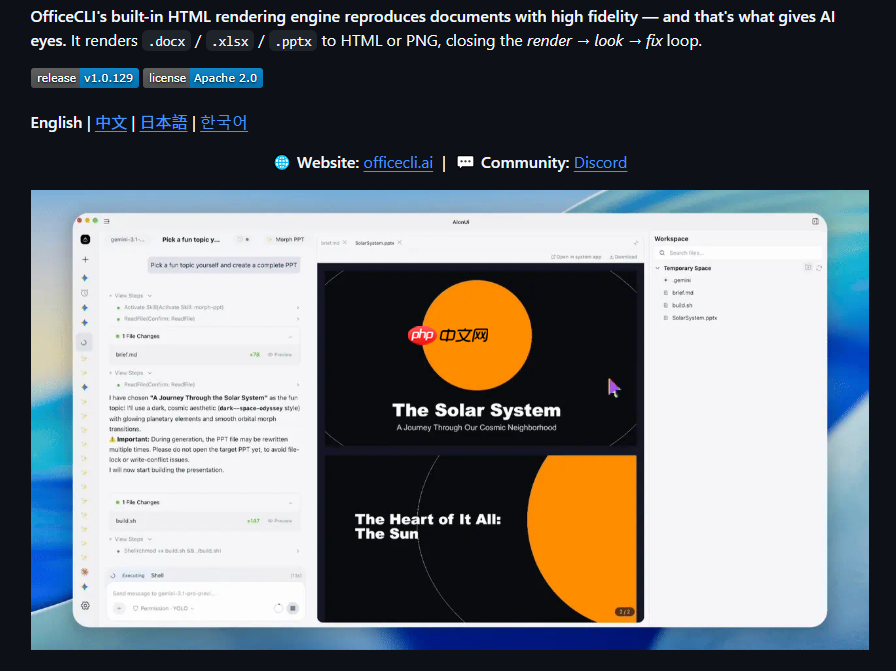Screen dimensions: 896x671
Task: Close the brief.md tab in preview pane
Action: 345,243
